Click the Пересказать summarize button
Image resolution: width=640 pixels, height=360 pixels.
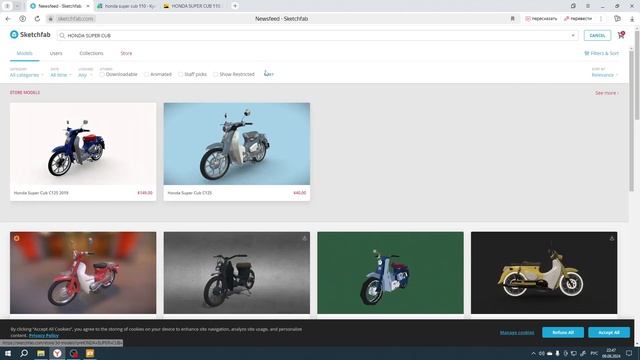pos(541,19)
